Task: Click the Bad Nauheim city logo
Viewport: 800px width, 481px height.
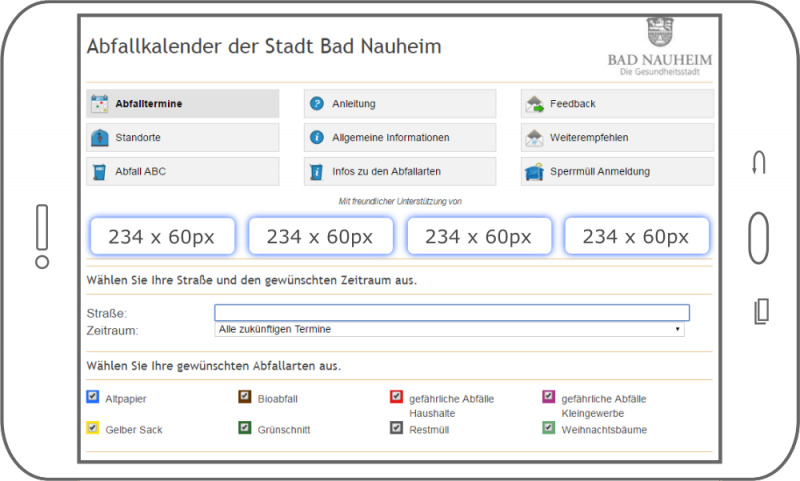Action: click(660, 47)
